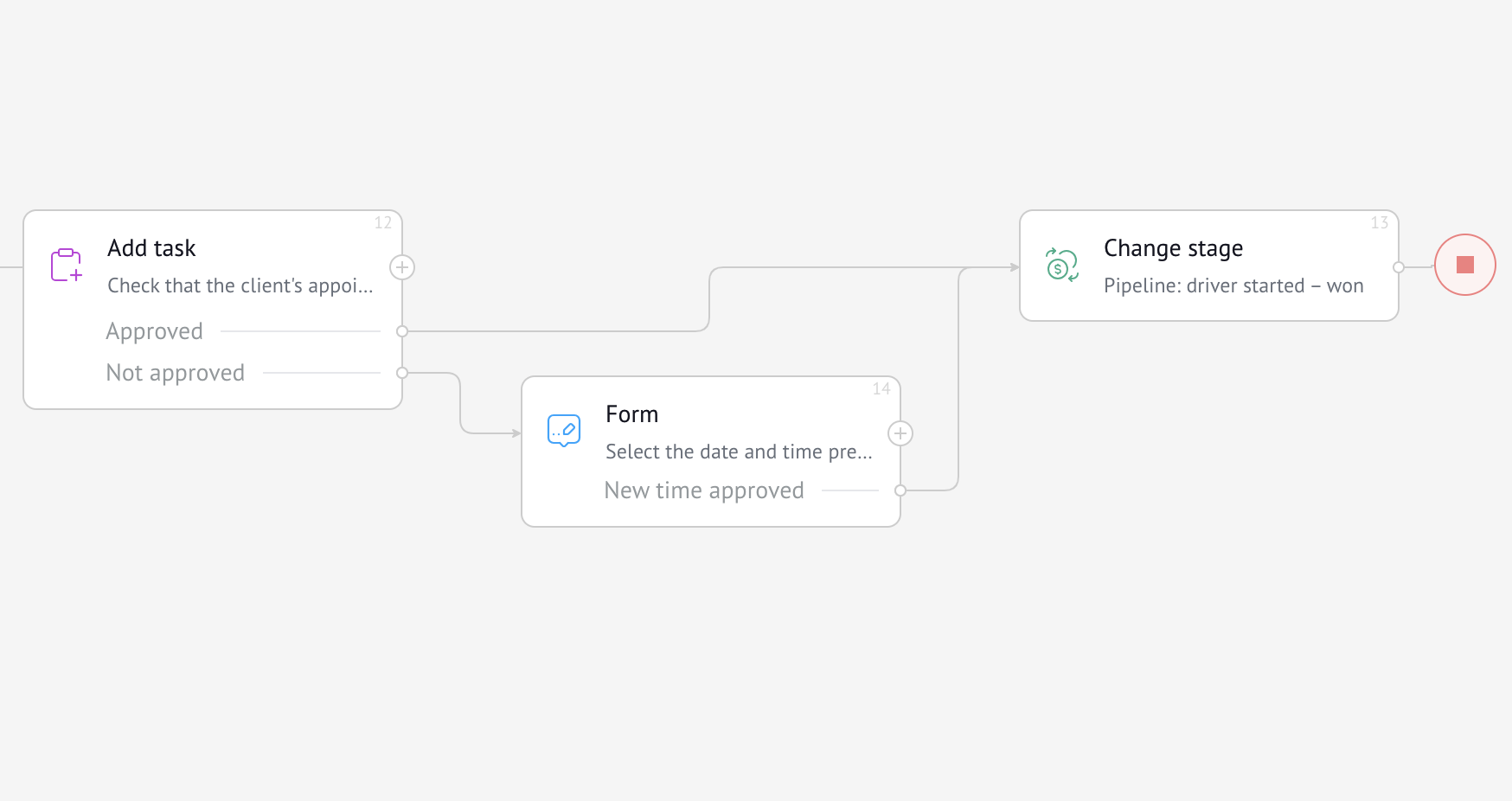This screenshot has height=801, width=1512.
Task: Click 'Check that the client's appoi...' description
Action: coord(240,285)
